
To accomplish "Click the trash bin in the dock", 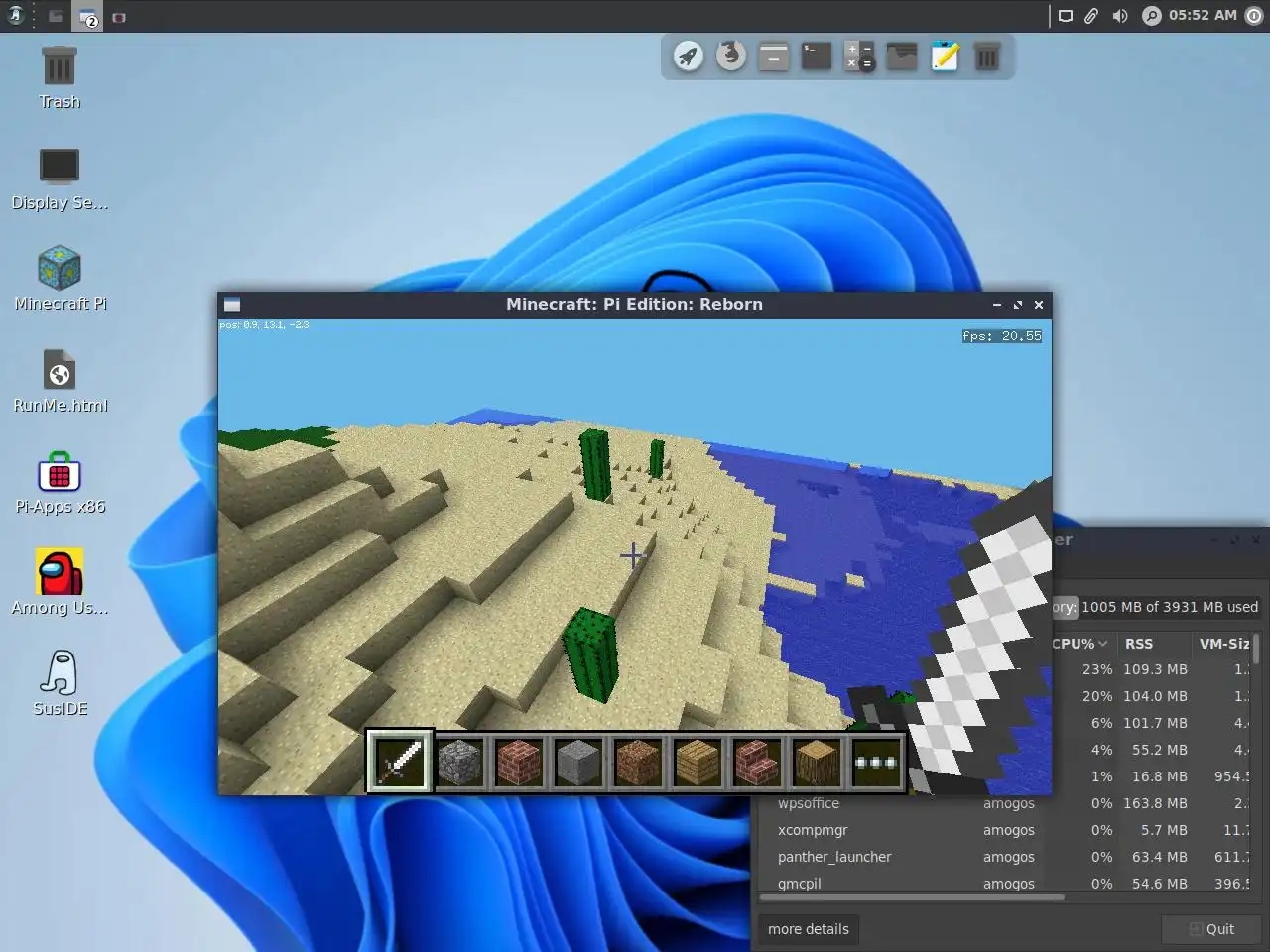I will 987,56.
